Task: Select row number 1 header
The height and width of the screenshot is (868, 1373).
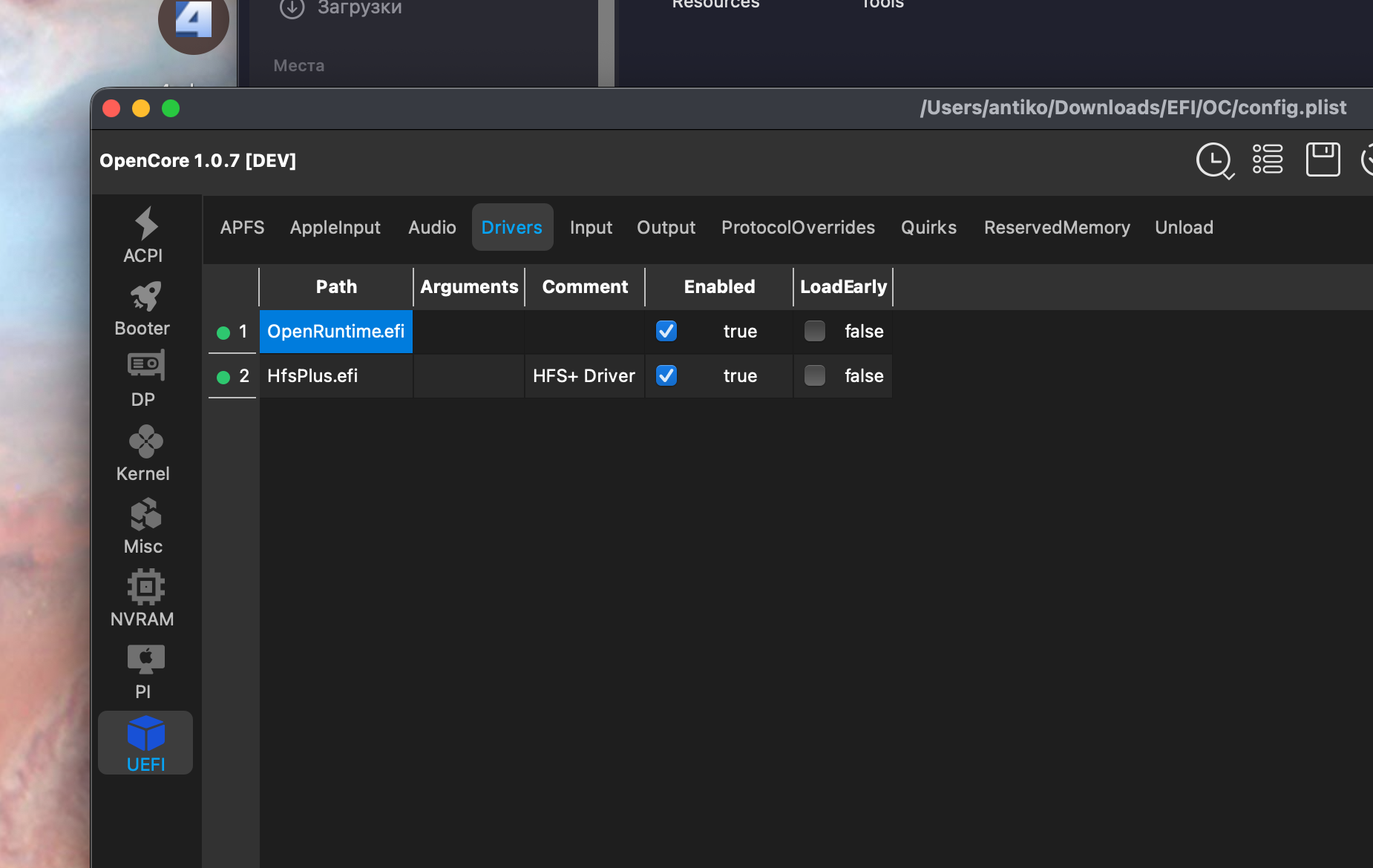Action: (x=233, y=332)
